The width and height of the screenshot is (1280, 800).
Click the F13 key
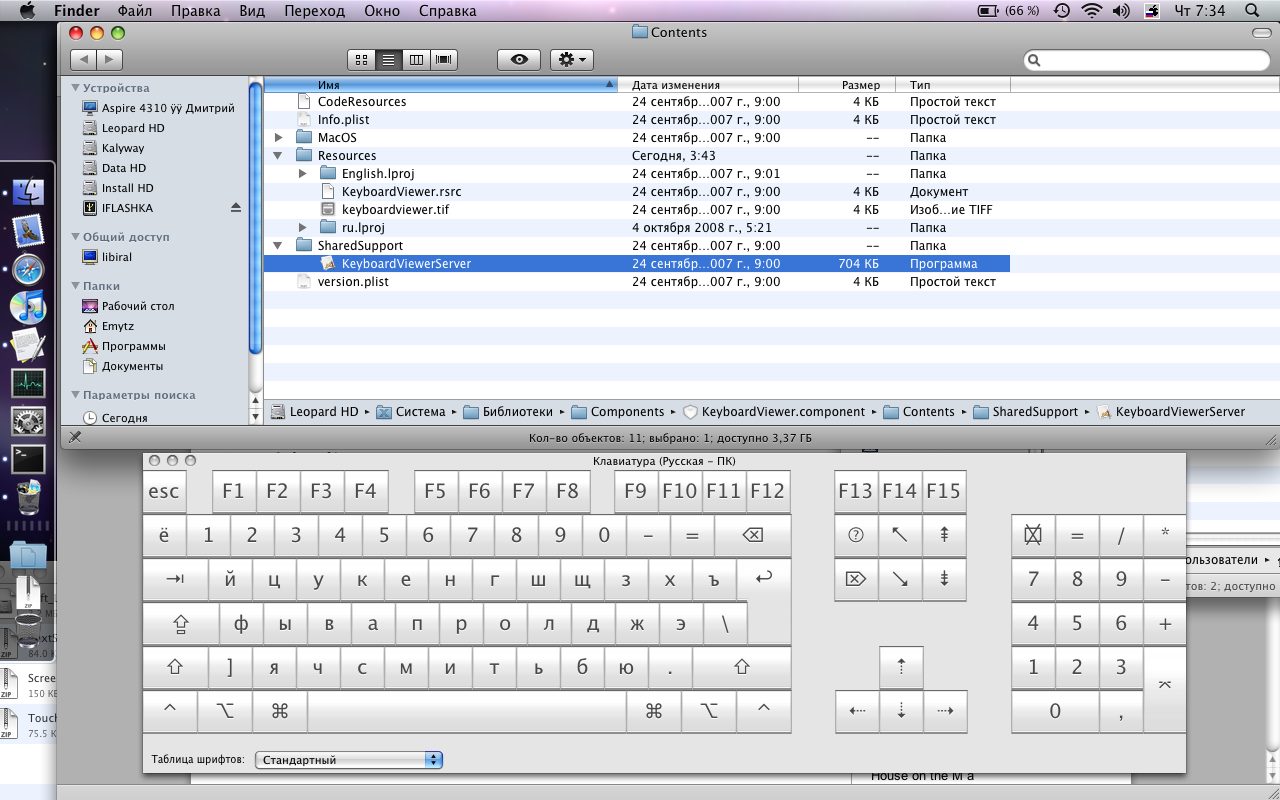coord(856,491)
